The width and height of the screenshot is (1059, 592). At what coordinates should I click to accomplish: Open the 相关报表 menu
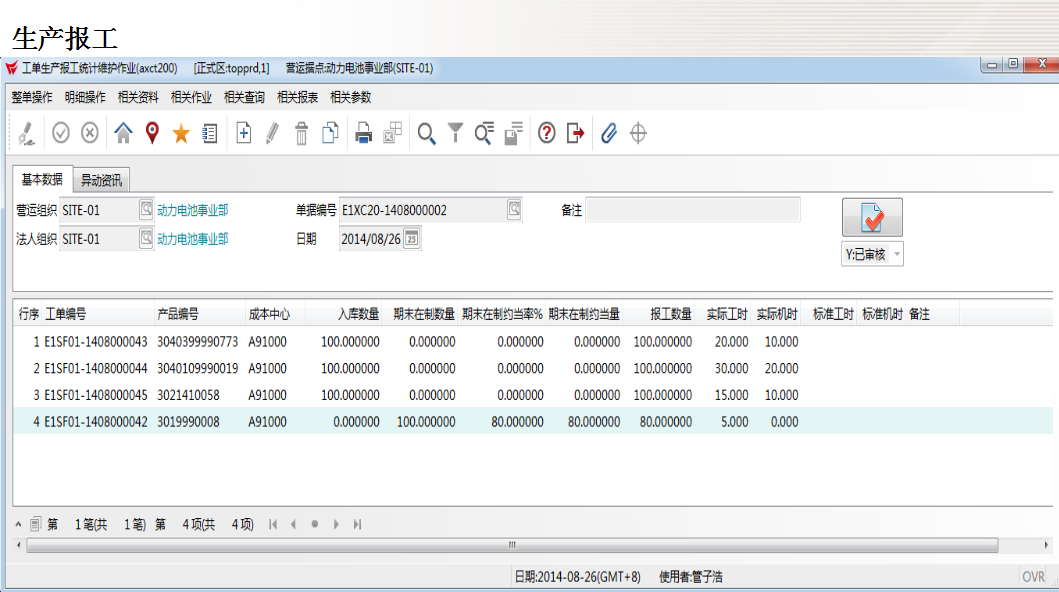[297, 97]
